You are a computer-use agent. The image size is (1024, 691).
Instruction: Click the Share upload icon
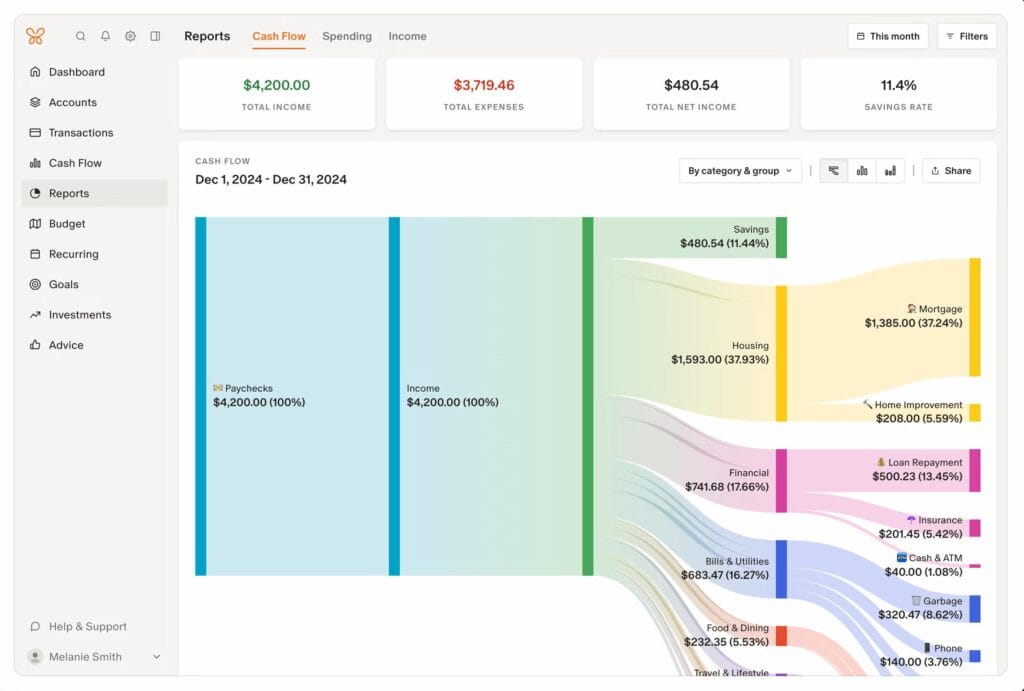coord(934,170)
